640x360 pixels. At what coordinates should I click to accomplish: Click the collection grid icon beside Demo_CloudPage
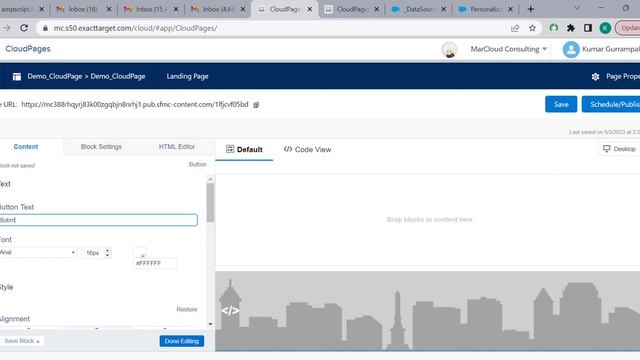pos(17,76)
